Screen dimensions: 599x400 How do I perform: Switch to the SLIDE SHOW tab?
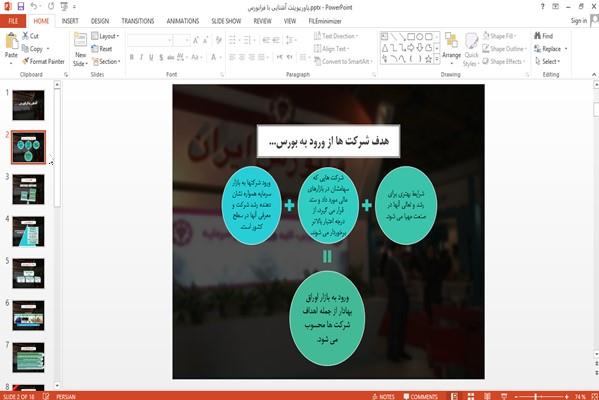[226, 21]
